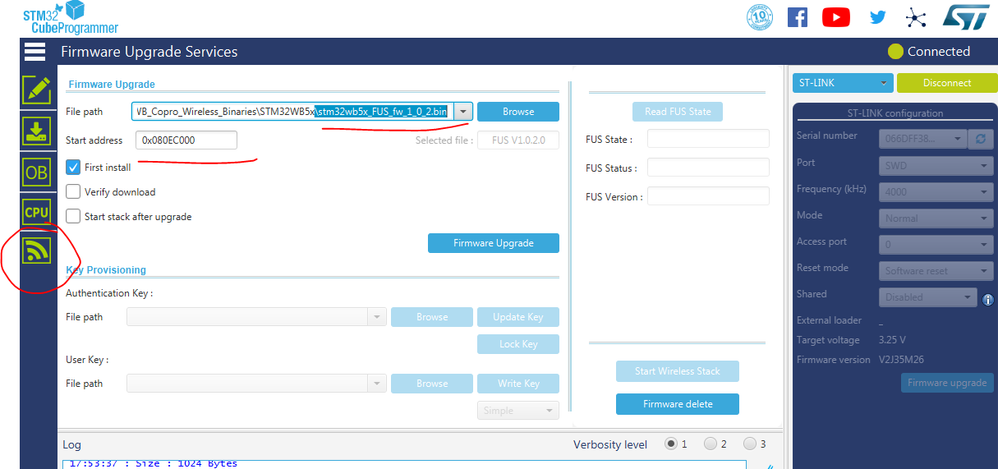The width and height of the screenshot is (998, 469).
Task: Click the firmware File path field
Action: pyautogui.click(x=293, y=111)
